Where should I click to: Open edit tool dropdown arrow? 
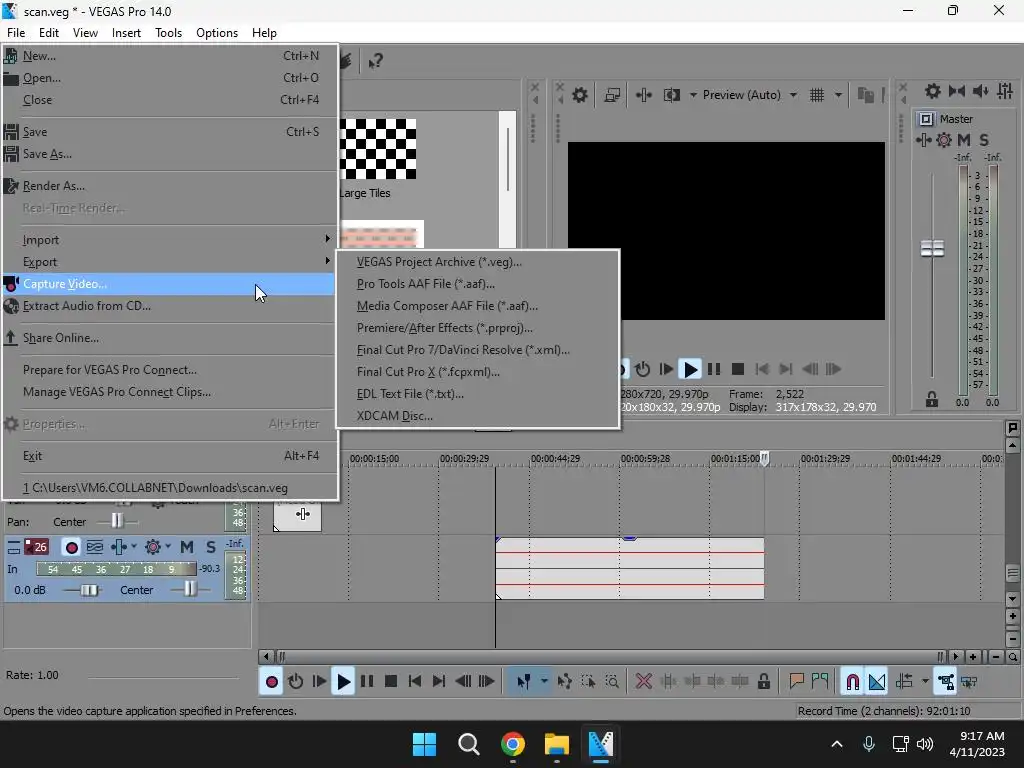[544, 682]
